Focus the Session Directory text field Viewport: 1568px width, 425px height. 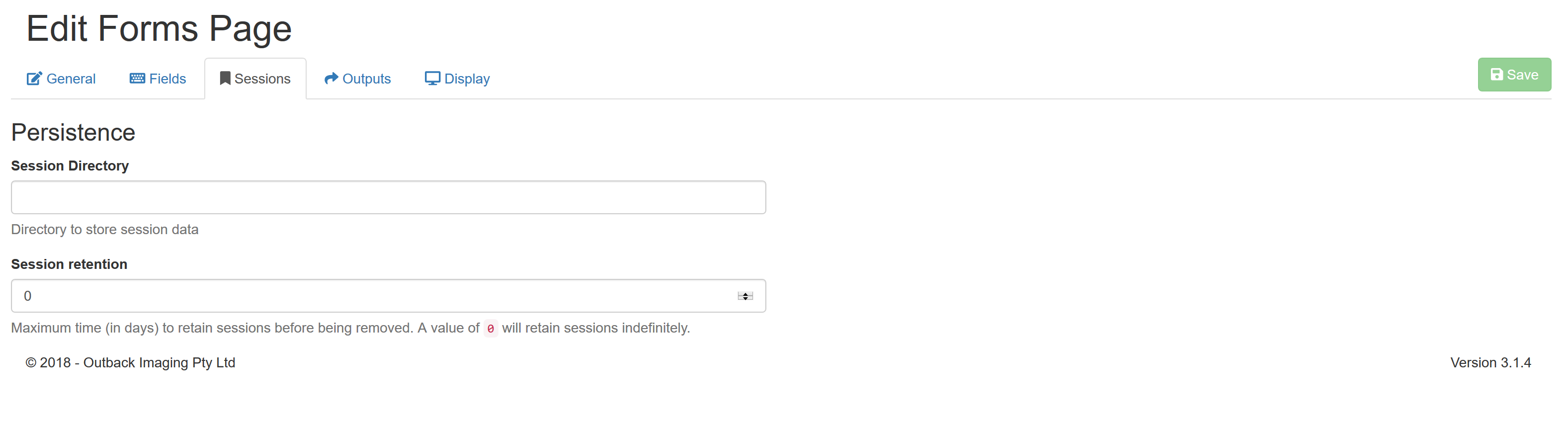coord(388,197)
